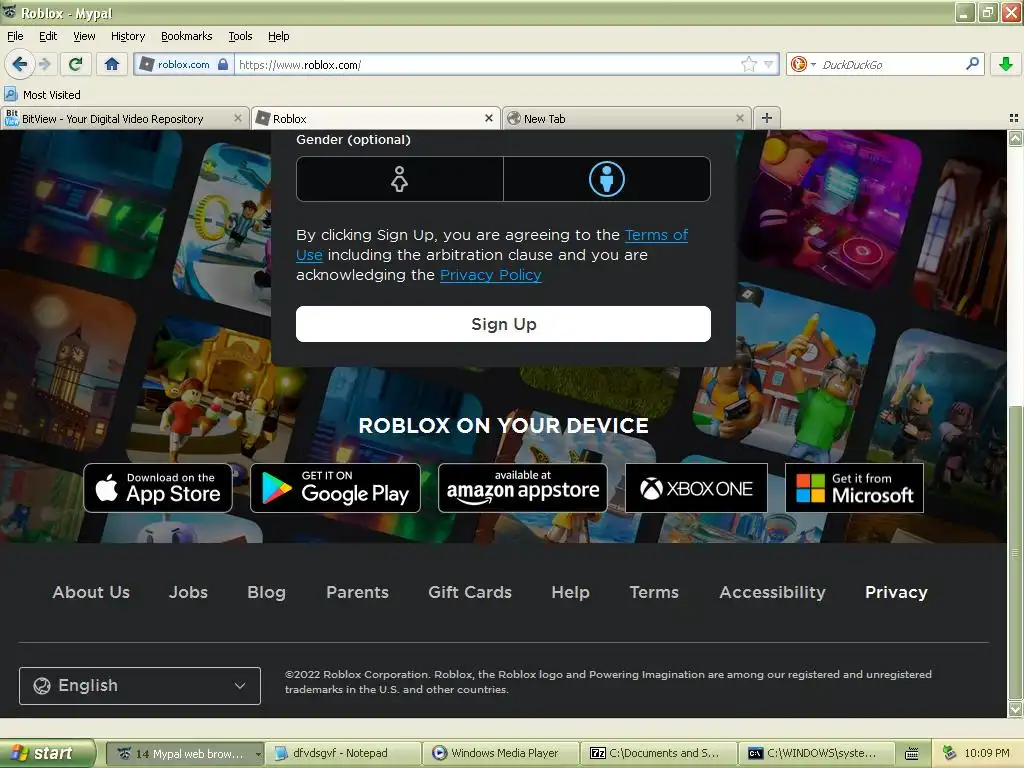Screen dimensions: 1024x768
Task: Close the New Tab tab
Action: point(739,118)
